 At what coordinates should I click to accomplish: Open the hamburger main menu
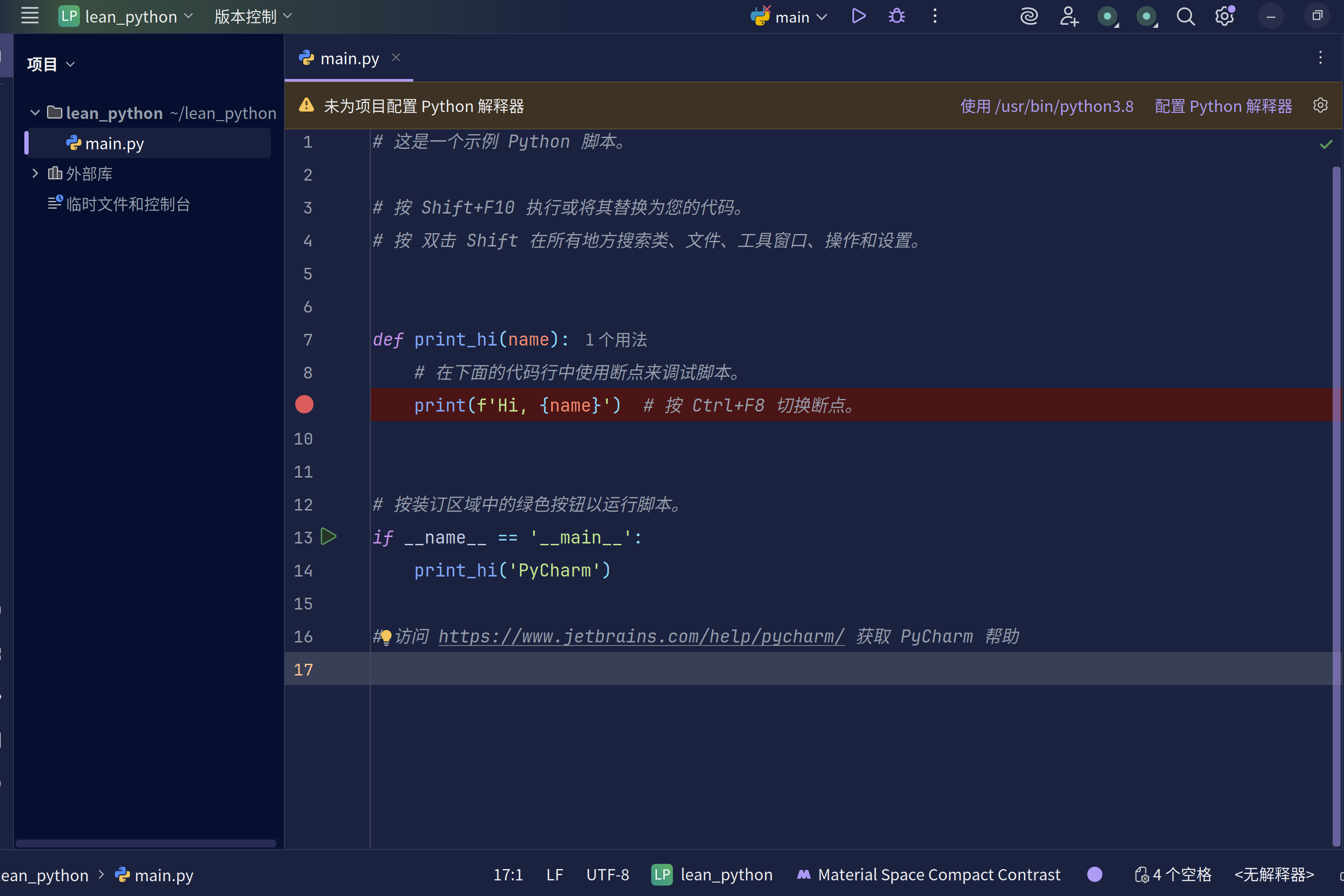click(30, 16)
